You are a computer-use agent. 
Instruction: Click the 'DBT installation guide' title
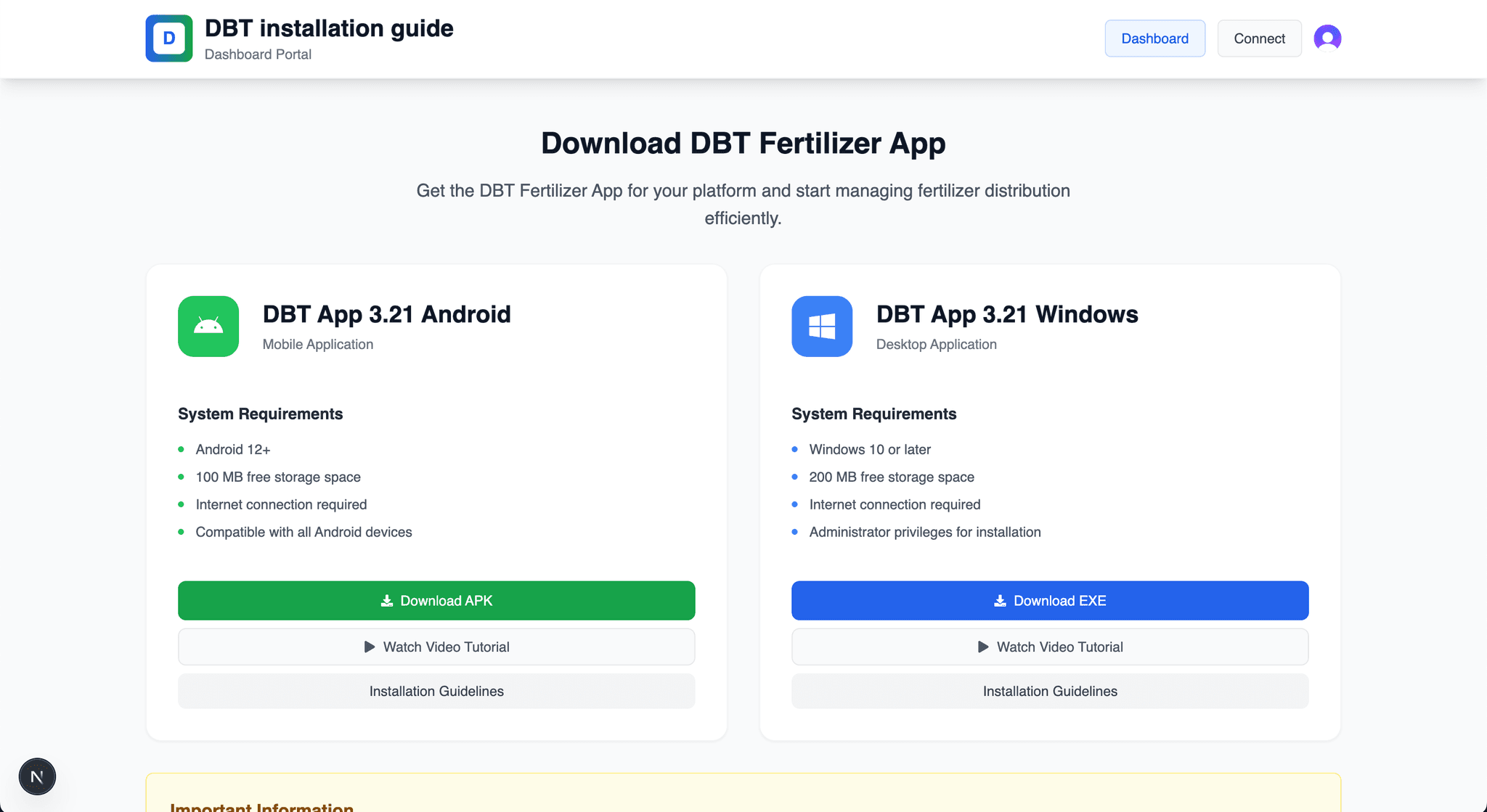(x=329, y=28)
